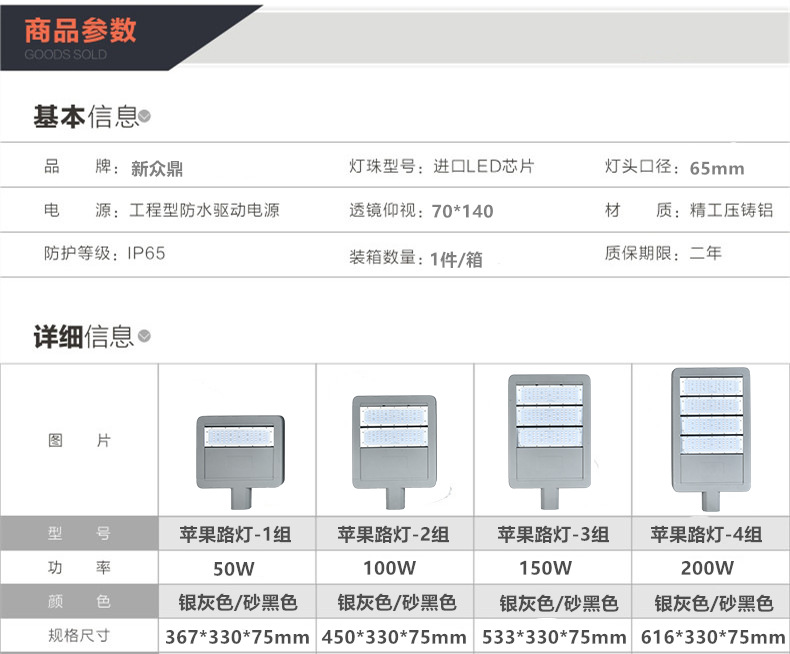Image resolution: width=790 pixels, height=654 pixels.
Task: Click material value 精工压铸铝
Action: click(731, 210)
